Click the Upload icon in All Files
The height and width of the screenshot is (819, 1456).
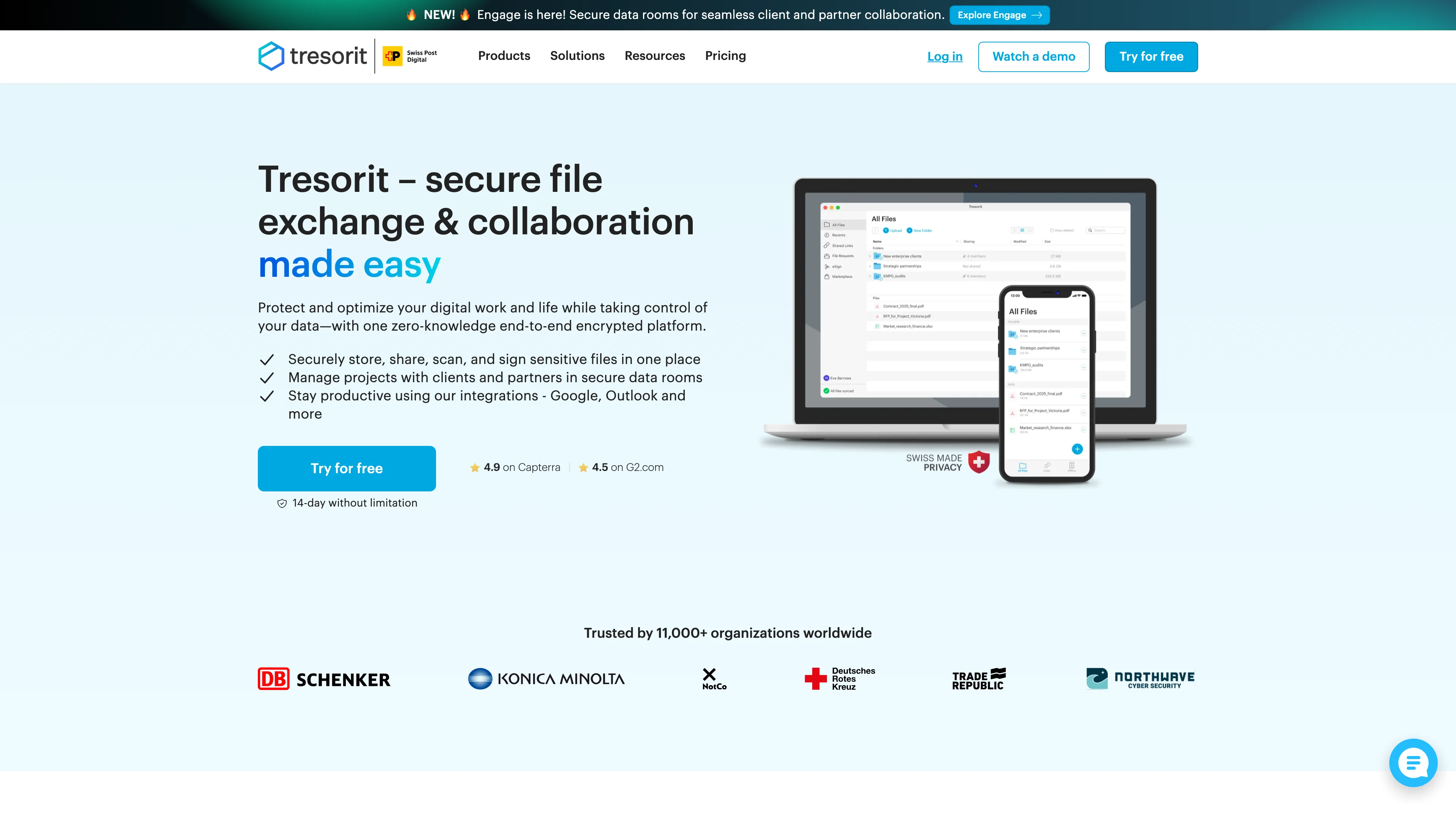click(886, 231)
